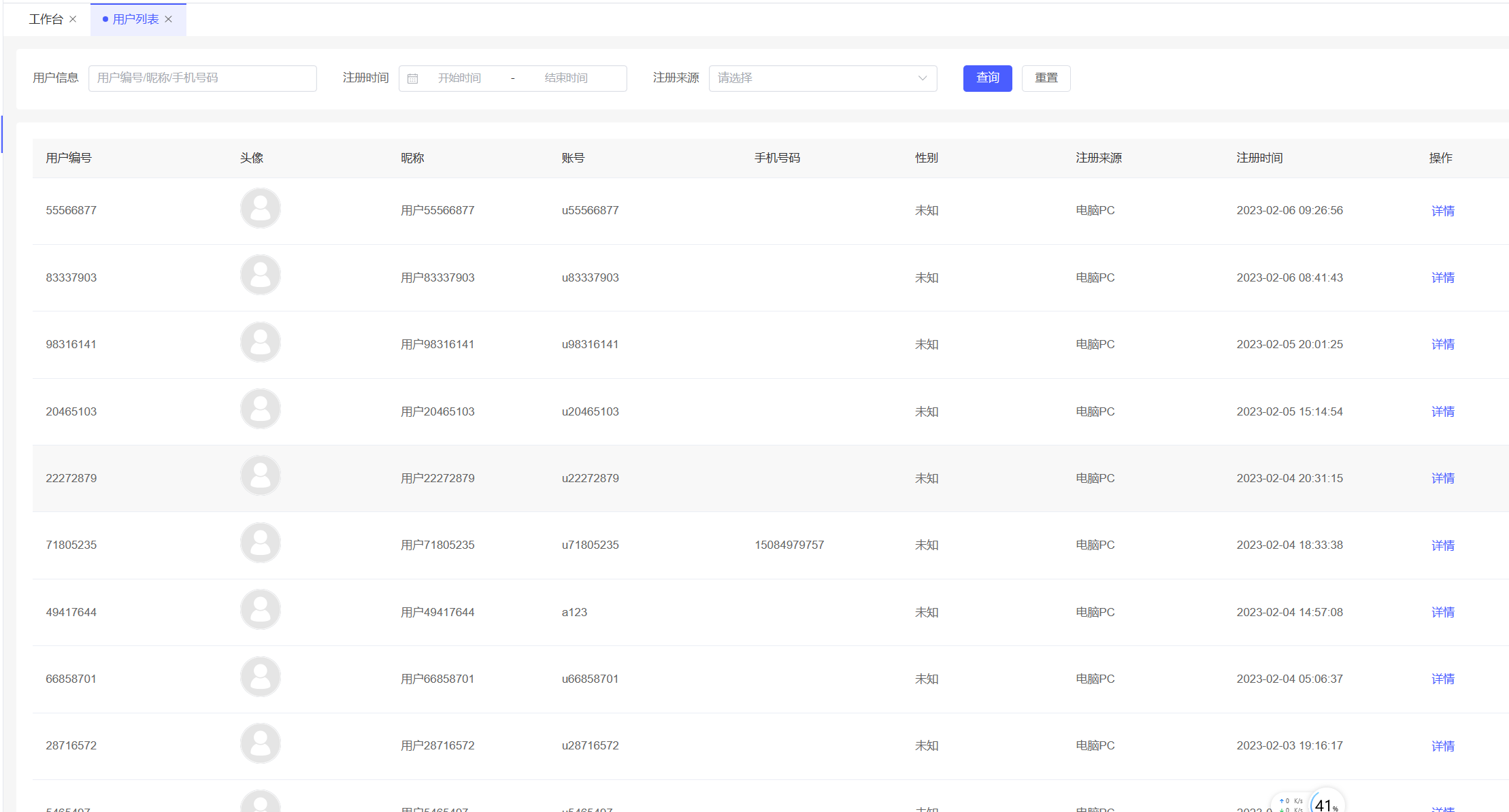Select account u83337903

click(591, 277)
